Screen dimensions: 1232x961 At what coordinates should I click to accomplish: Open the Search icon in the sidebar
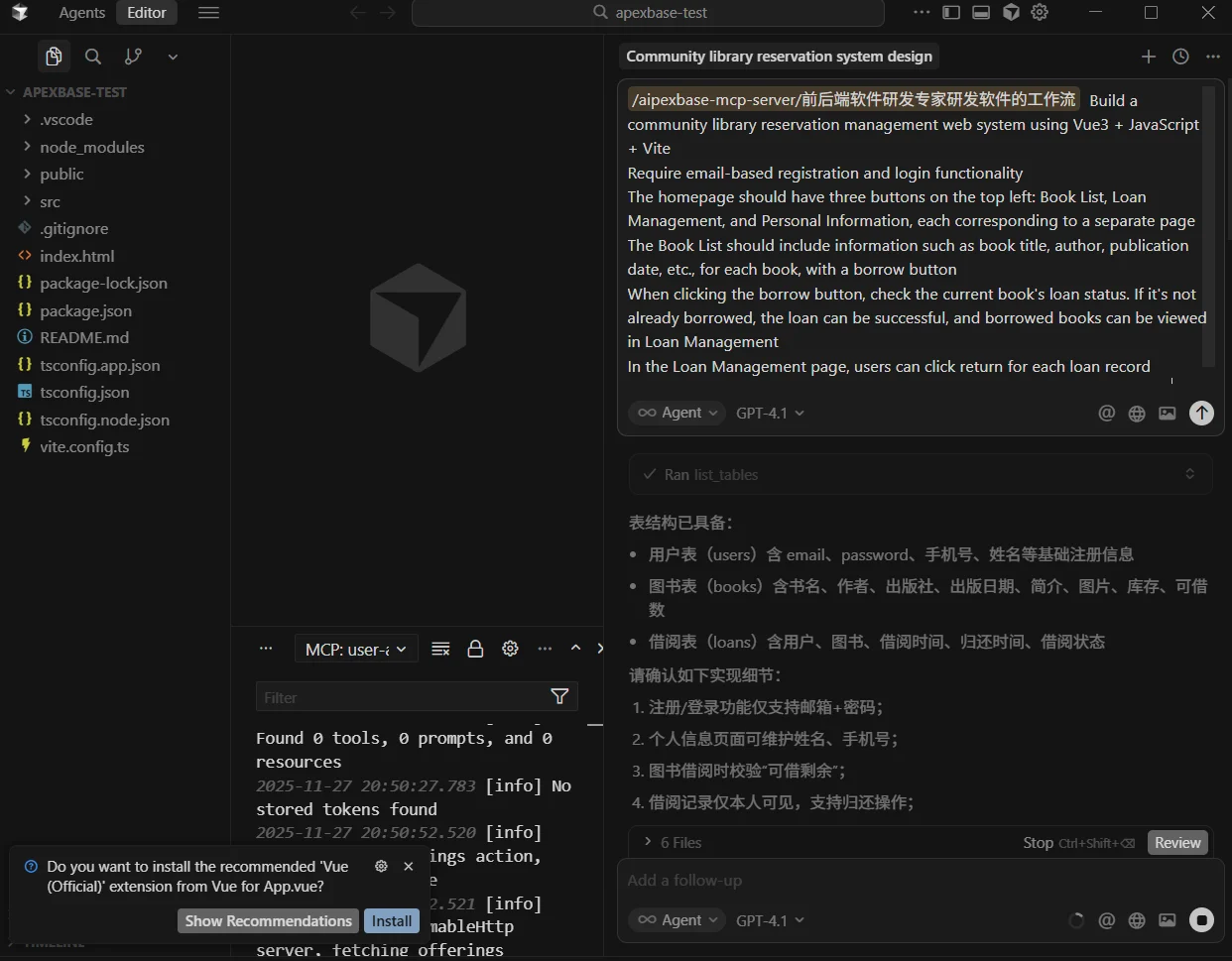tap(93, 58)
